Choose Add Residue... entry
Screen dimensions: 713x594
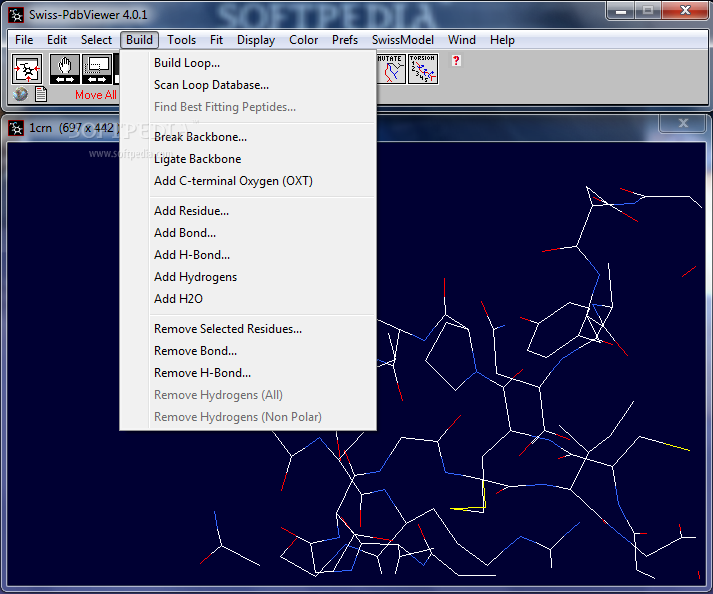pos(248,211)
